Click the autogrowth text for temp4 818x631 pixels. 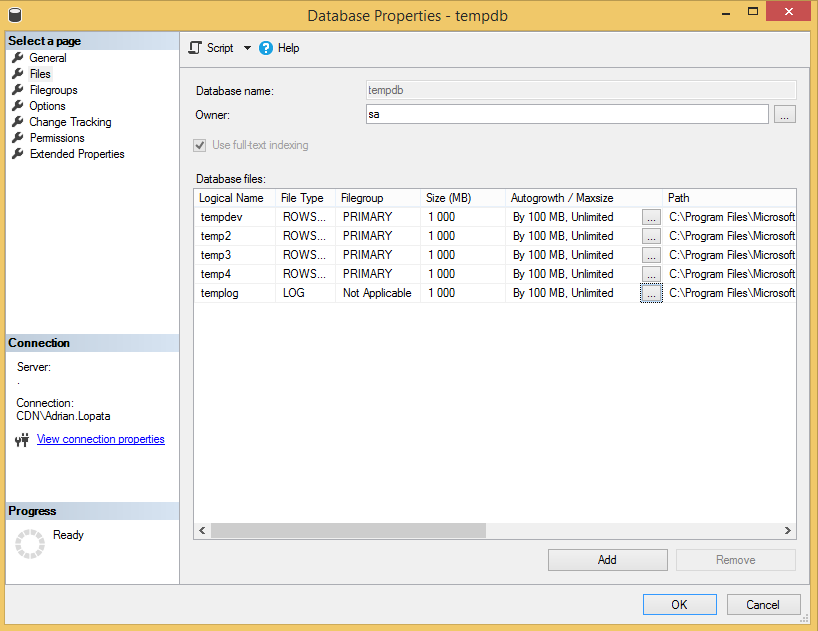[563, 274]
